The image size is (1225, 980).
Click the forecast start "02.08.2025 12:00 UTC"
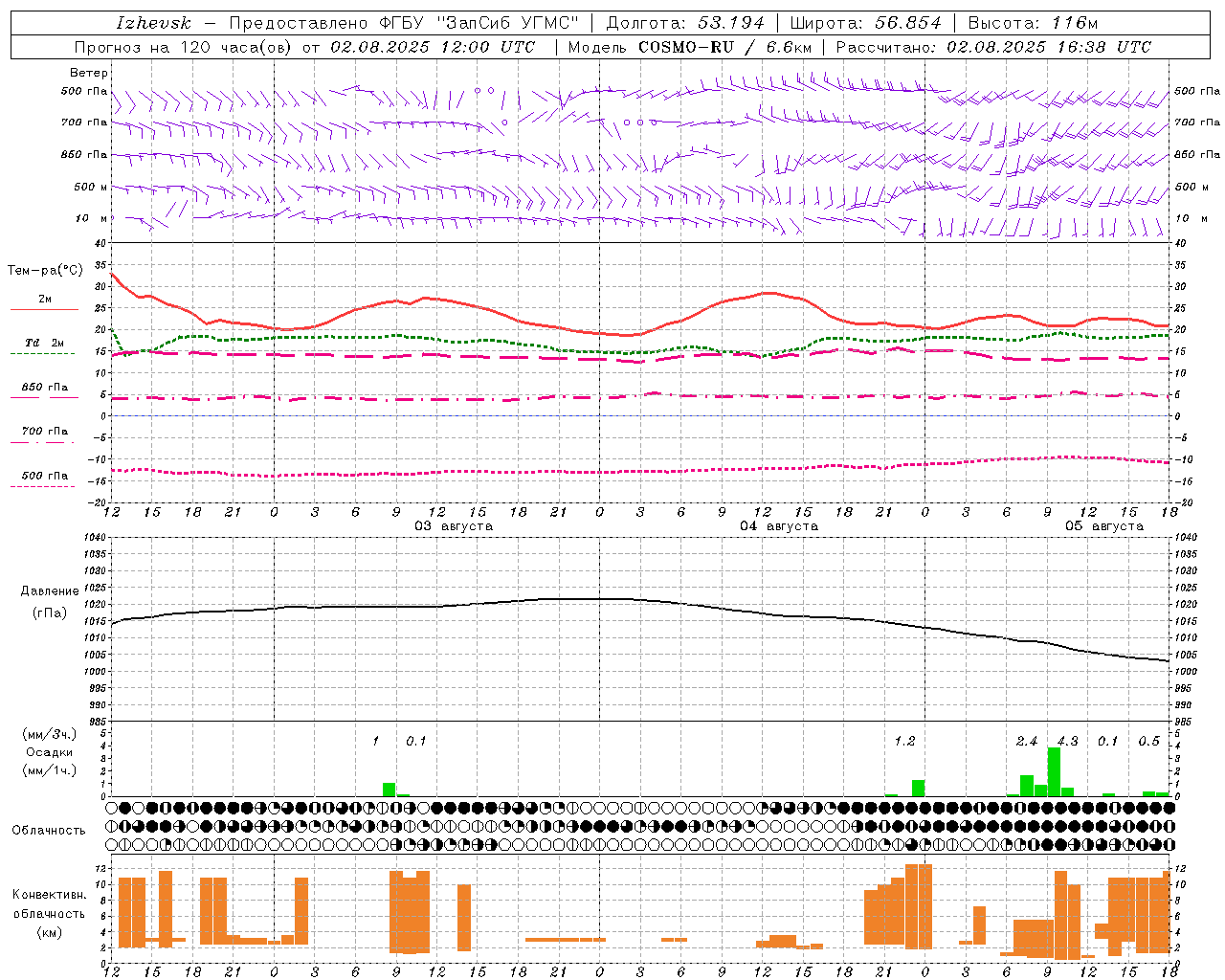[433, 47]
